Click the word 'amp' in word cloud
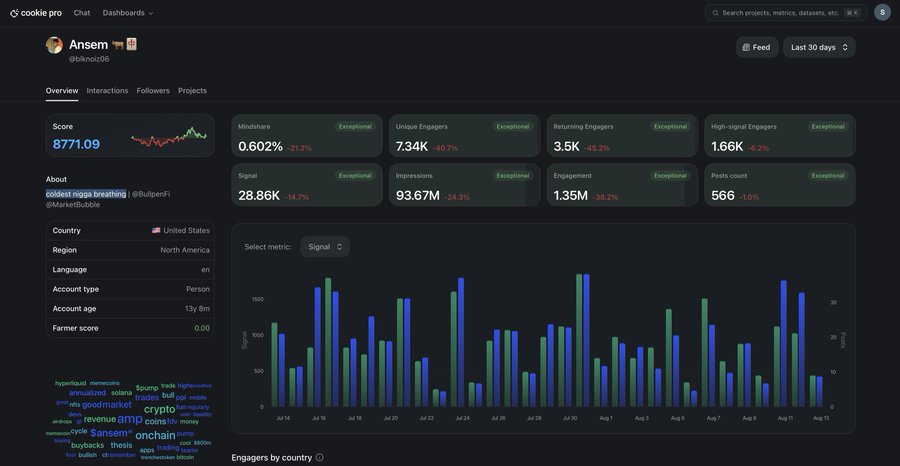 coord(130,419)
